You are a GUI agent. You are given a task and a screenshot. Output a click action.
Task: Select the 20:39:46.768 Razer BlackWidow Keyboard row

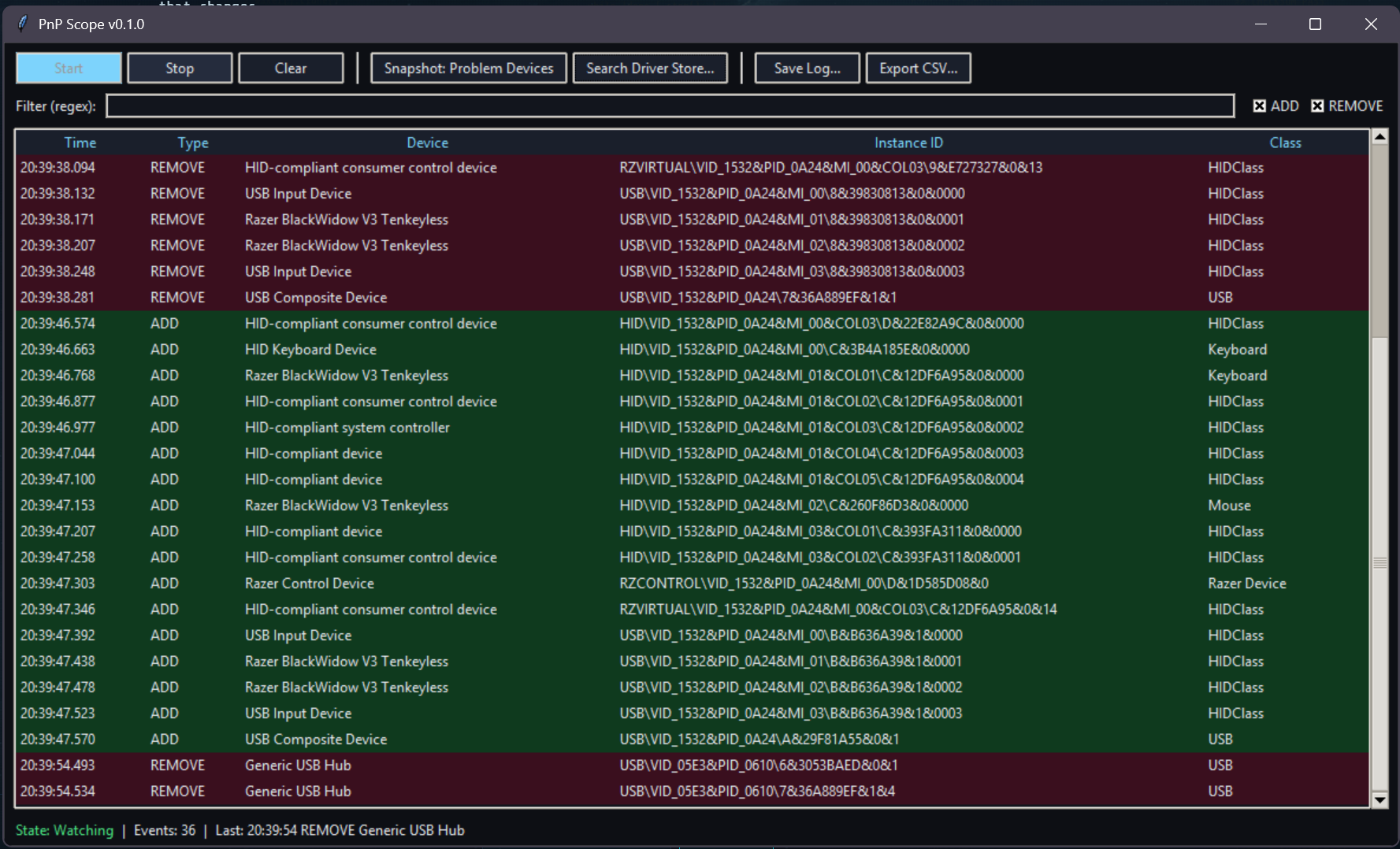pyautogui.click(x=692, y=375)
